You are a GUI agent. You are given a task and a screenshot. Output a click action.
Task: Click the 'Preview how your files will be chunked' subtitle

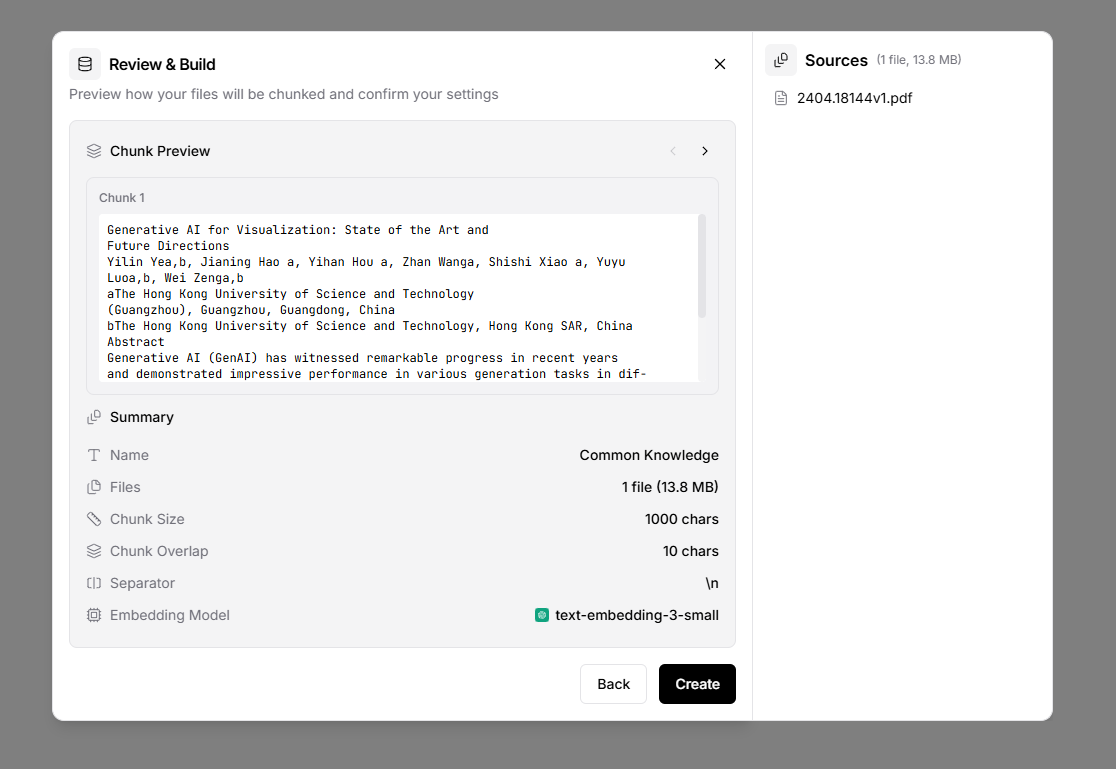[x=284, y=94]
